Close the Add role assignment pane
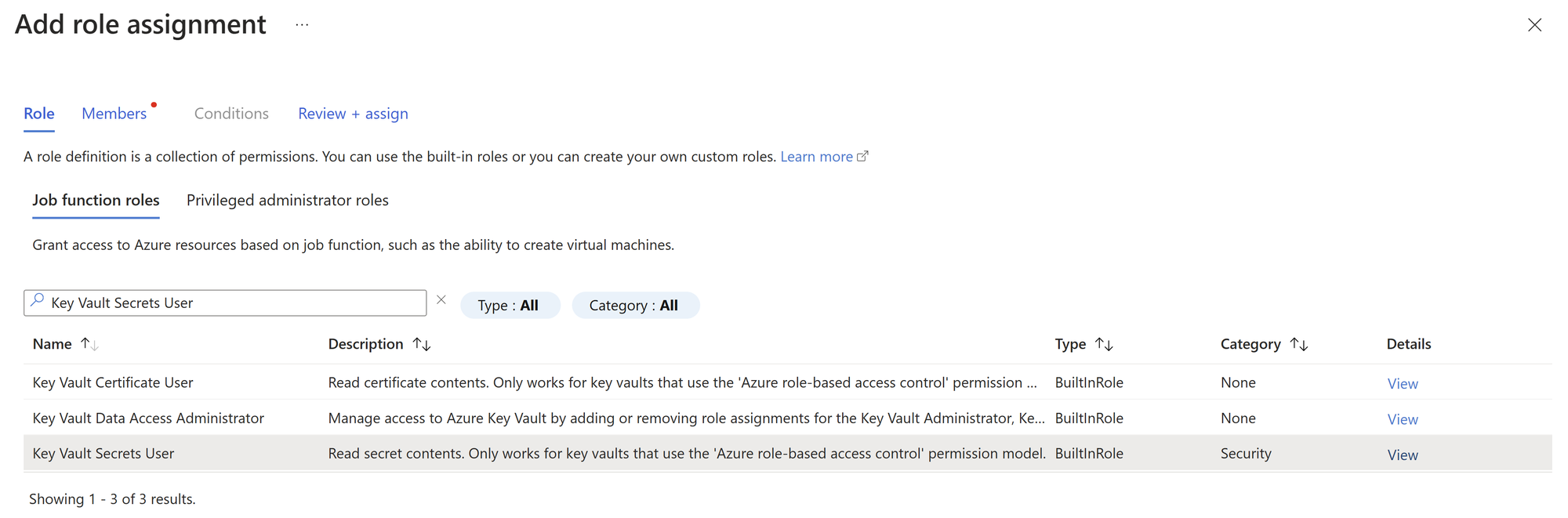 click(1534, 25)
